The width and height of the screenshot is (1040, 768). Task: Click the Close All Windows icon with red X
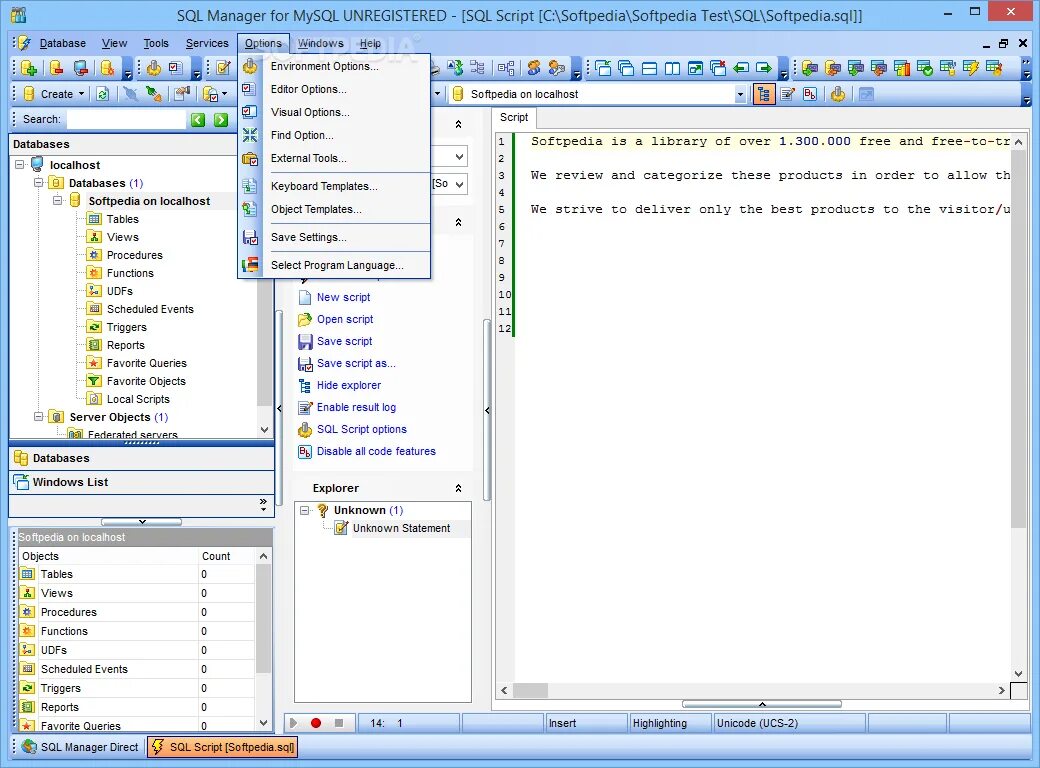[x=718, y=68]
